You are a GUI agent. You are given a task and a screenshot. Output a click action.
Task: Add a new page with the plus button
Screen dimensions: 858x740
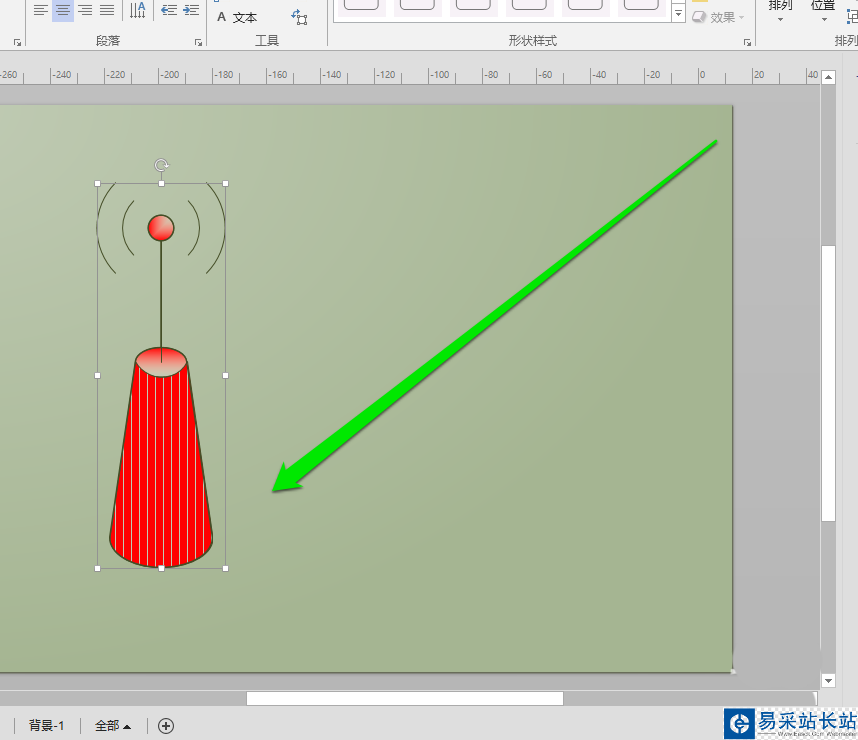166,726
